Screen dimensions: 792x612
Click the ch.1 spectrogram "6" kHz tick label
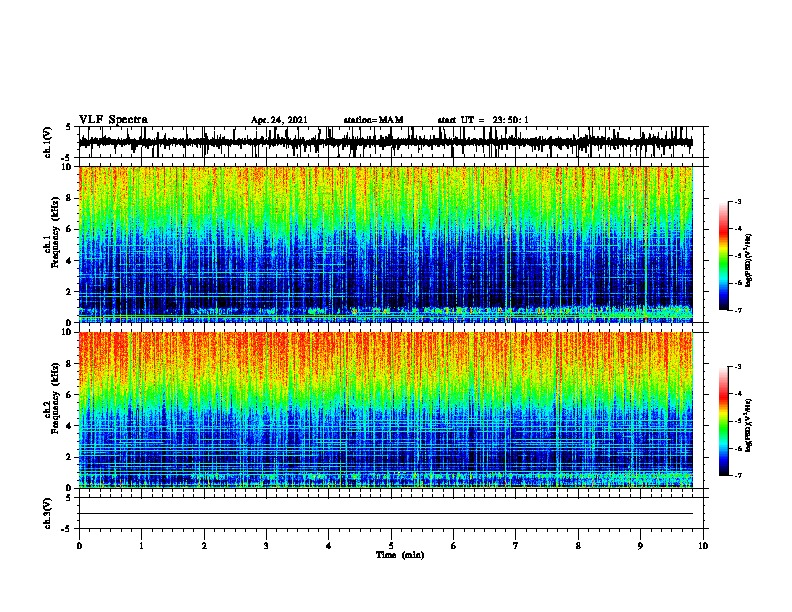[x=70, y=229]
